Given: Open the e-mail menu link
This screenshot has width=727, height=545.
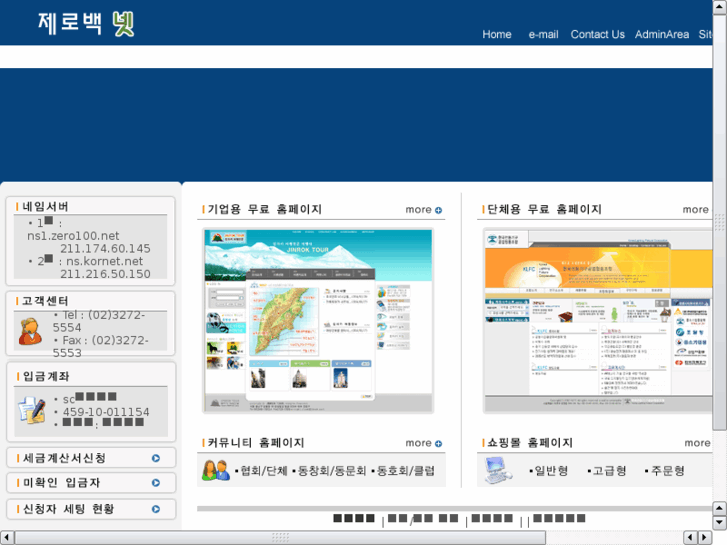Looking at the screenshot, I should pos(543,34).
